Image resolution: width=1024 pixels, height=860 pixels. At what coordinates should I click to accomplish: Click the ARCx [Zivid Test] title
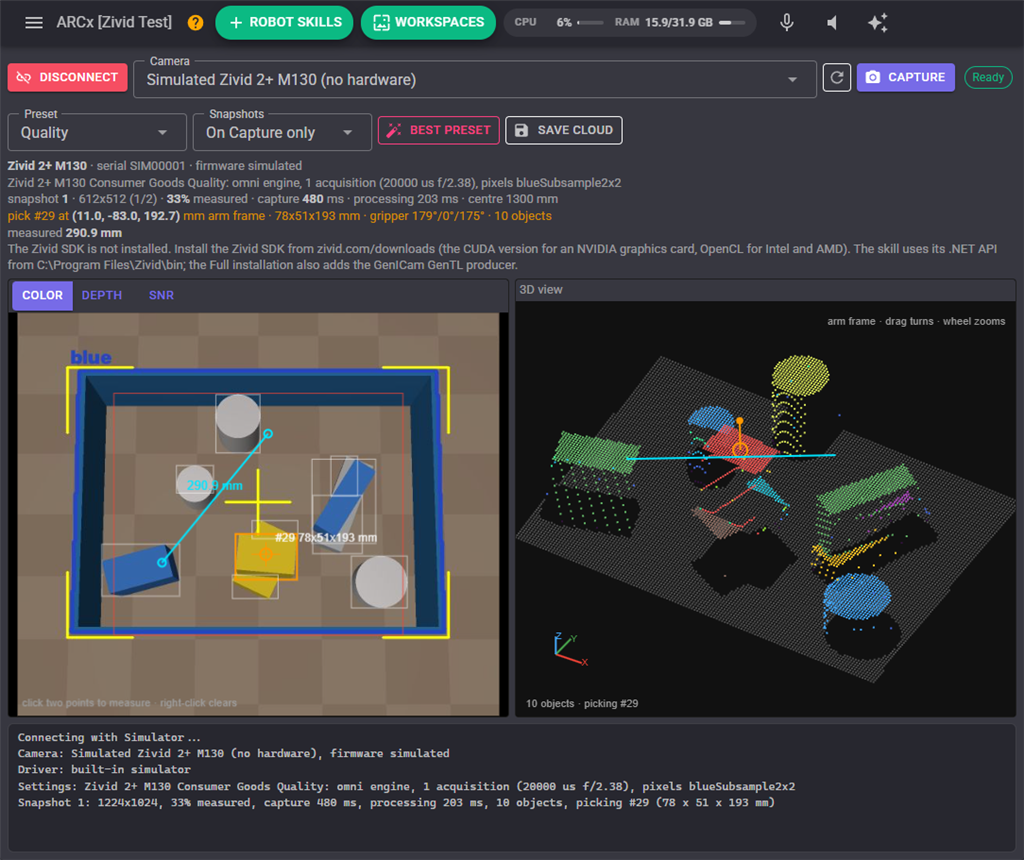tap(114, 22)
